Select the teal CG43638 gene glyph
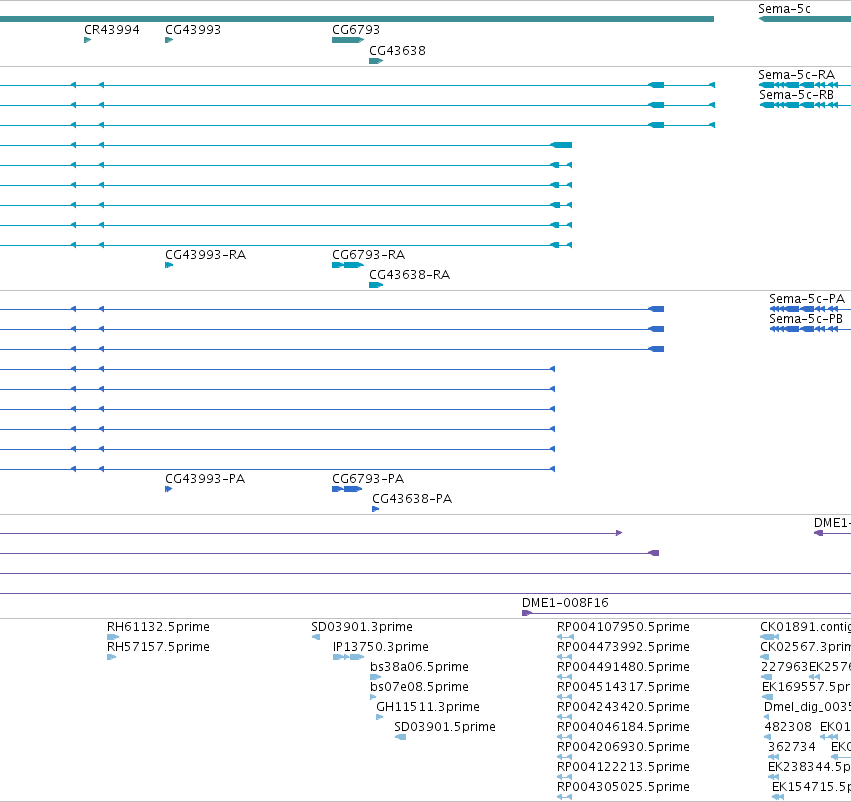This screenshot has width=851, height=802. (x=376, y=61)
